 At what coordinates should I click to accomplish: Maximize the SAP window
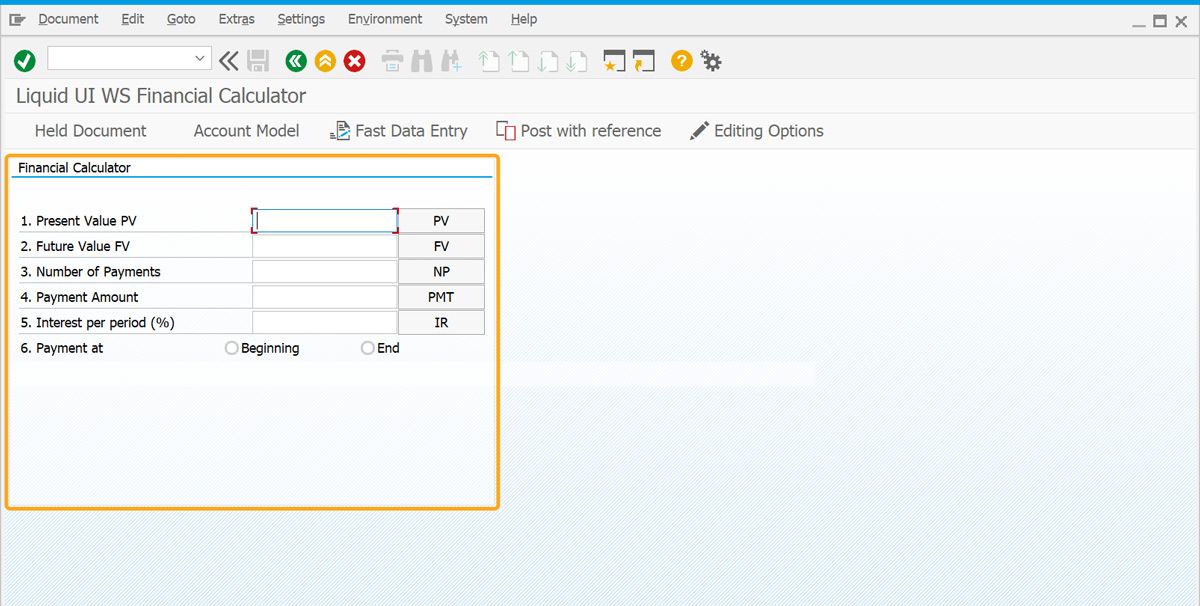[1160, 20]
